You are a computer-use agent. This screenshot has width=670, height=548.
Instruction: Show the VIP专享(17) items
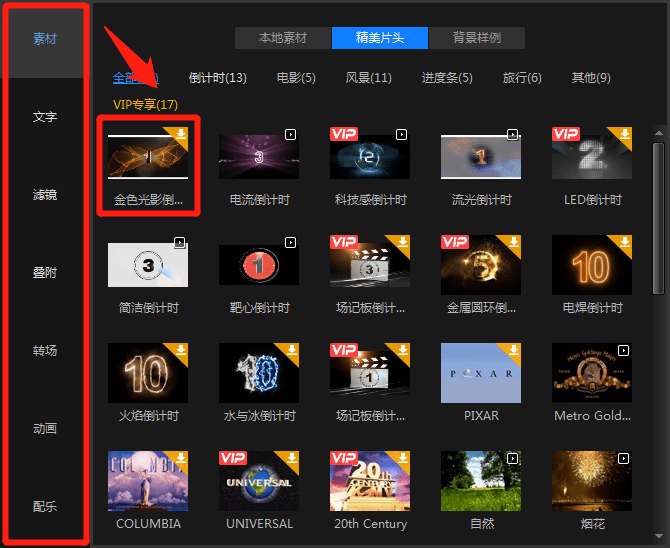(x=145, y=104)
